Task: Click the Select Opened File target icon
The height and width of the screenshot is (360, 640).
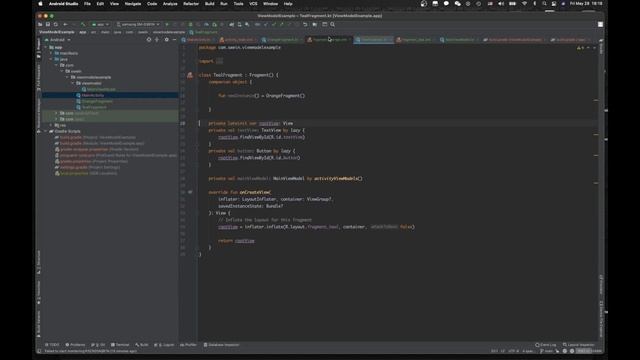Action: pyautogui.click(x=149, y=40)
